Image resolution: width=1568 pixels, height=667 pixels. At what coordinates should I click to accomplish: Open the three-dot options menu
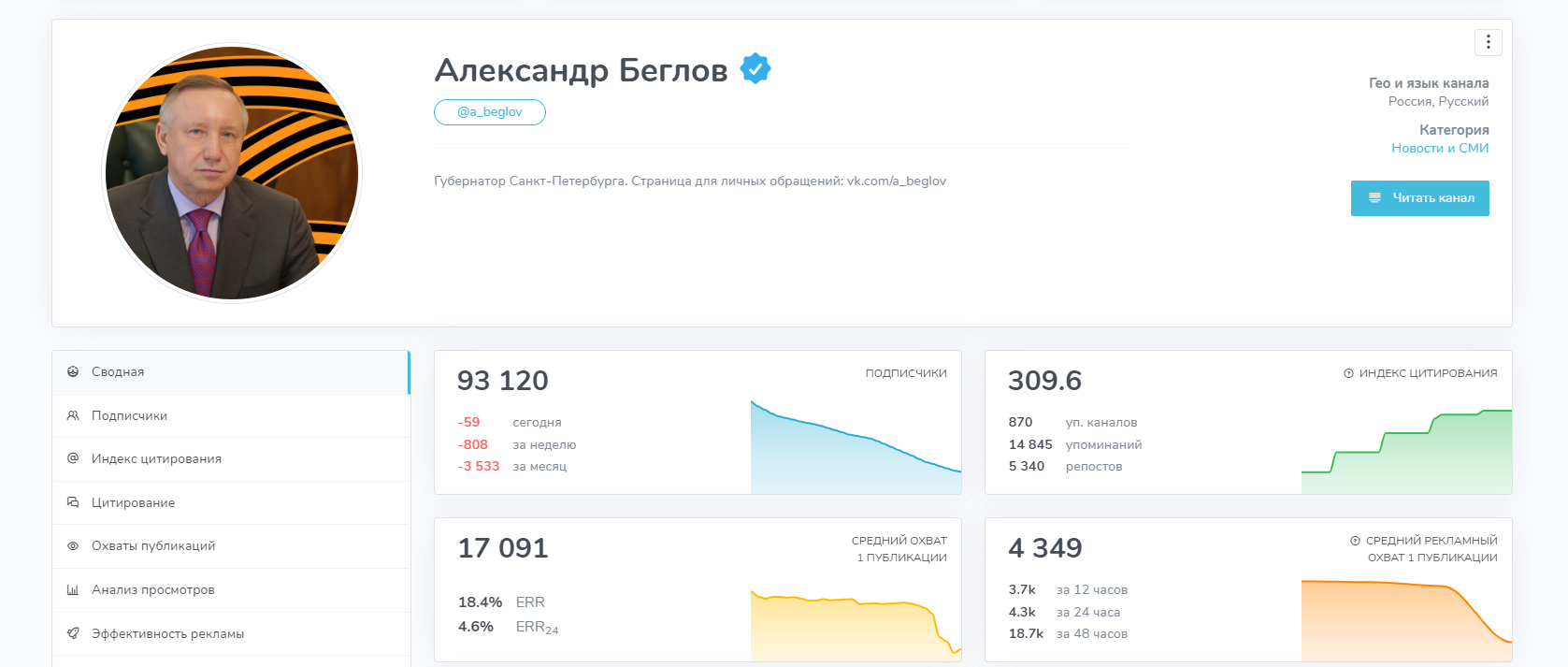(x=1488, y=42)
